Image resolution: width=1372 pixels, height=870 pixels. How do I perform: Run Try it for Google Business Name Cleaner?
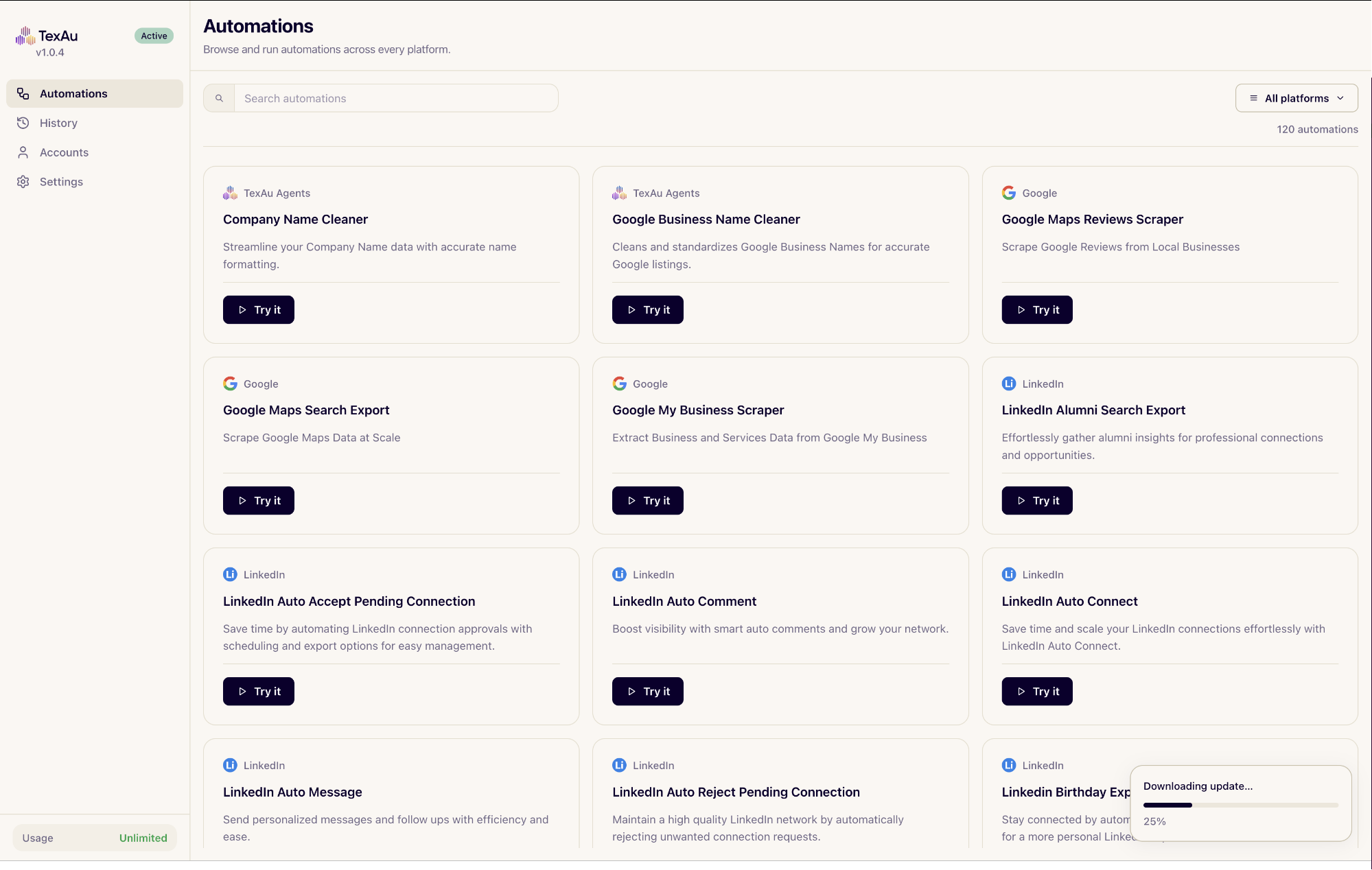648,310
